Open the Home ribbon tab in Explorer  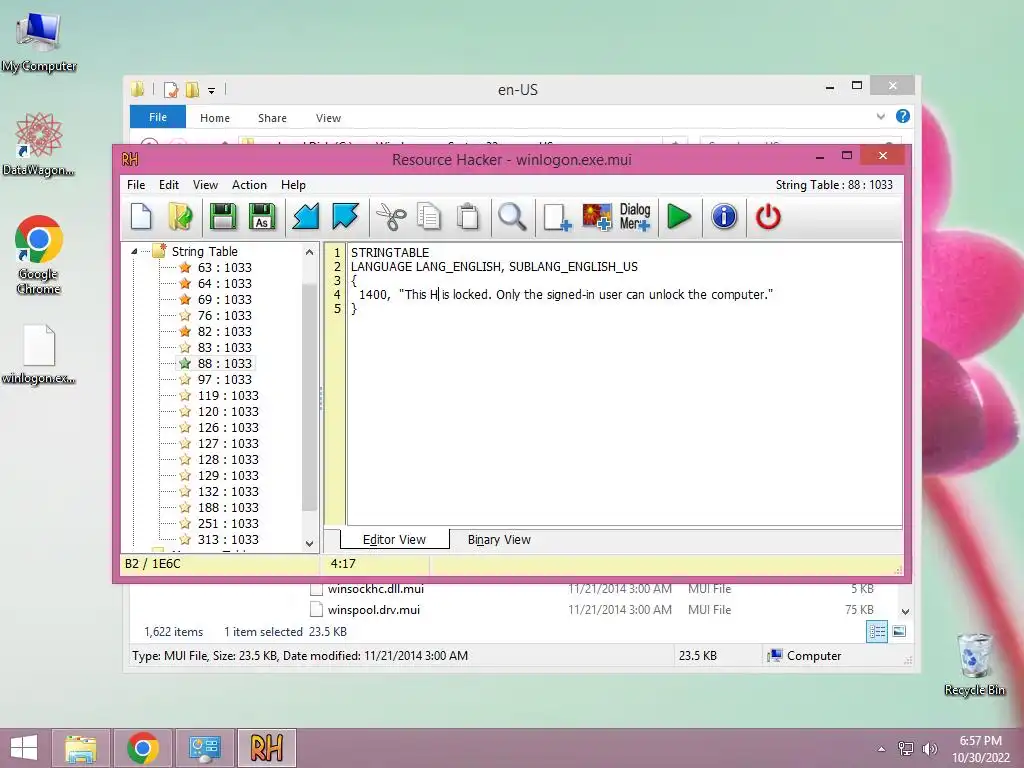(x=215, y=118)
